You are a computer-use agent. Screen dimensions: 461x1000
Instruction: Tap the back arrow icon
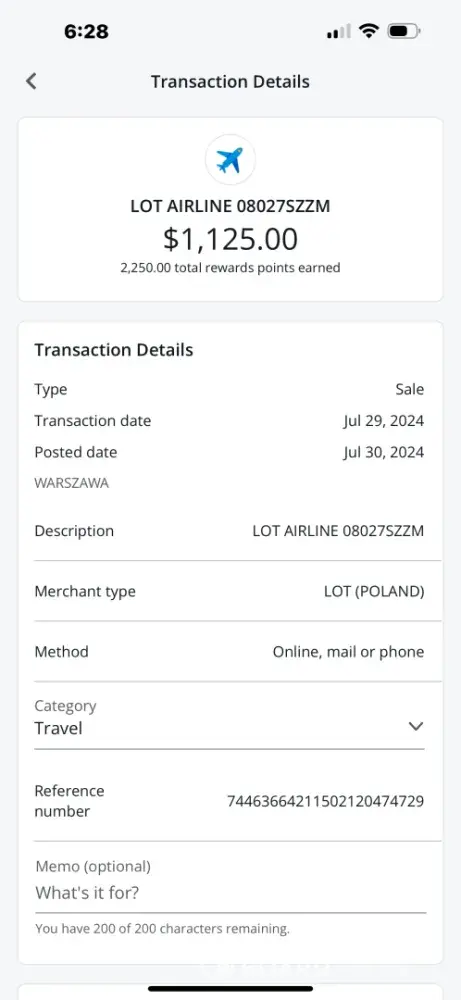click(x=31, y=81)
